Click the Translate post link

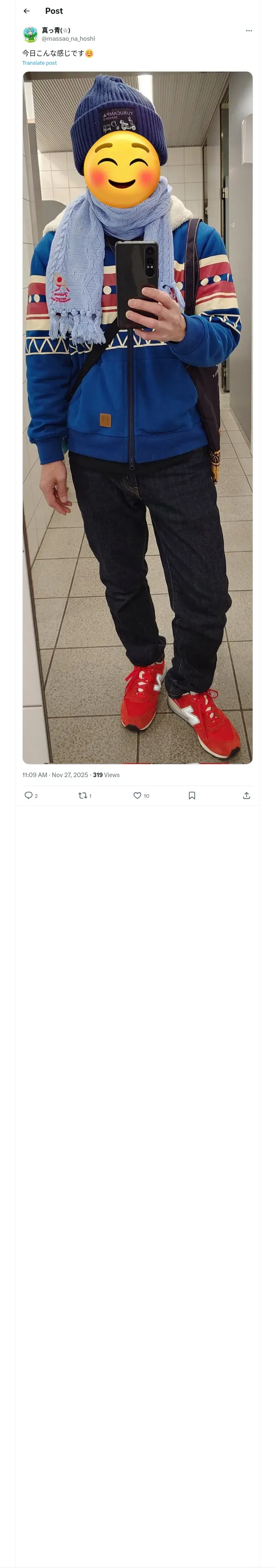click(x=40, y=63)
